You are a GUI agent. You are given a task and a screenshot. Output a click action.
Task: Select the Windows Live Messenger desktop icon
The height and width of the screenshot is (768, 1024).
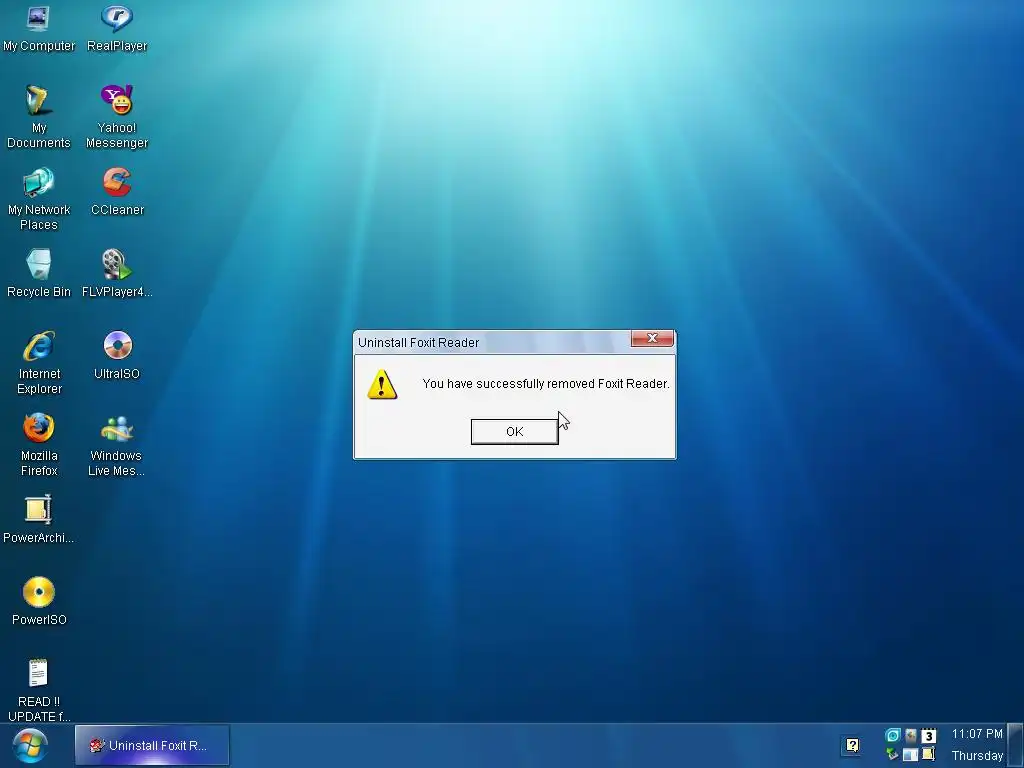coord(117,445)
